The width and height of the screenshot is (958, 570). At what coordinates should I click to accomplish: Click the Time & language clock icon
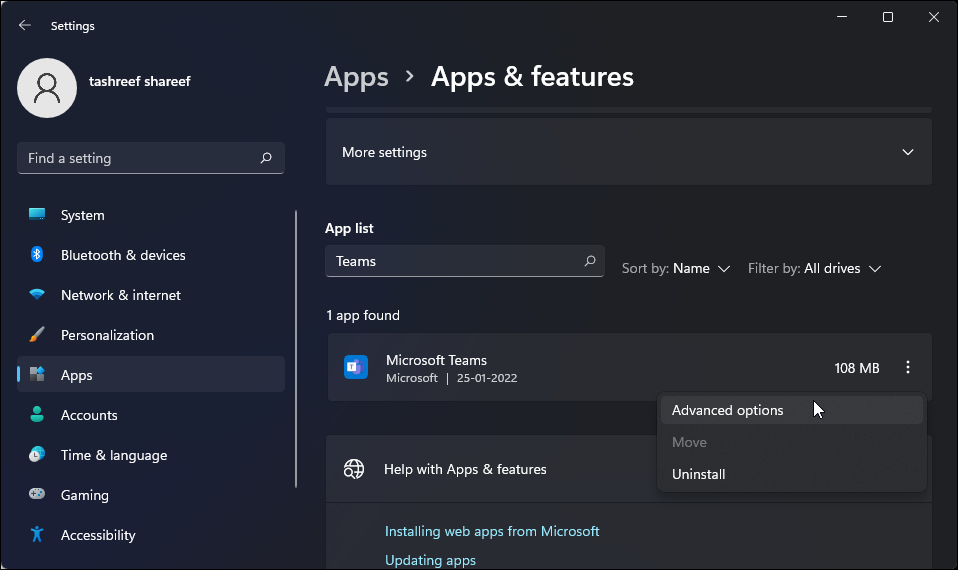37,455
